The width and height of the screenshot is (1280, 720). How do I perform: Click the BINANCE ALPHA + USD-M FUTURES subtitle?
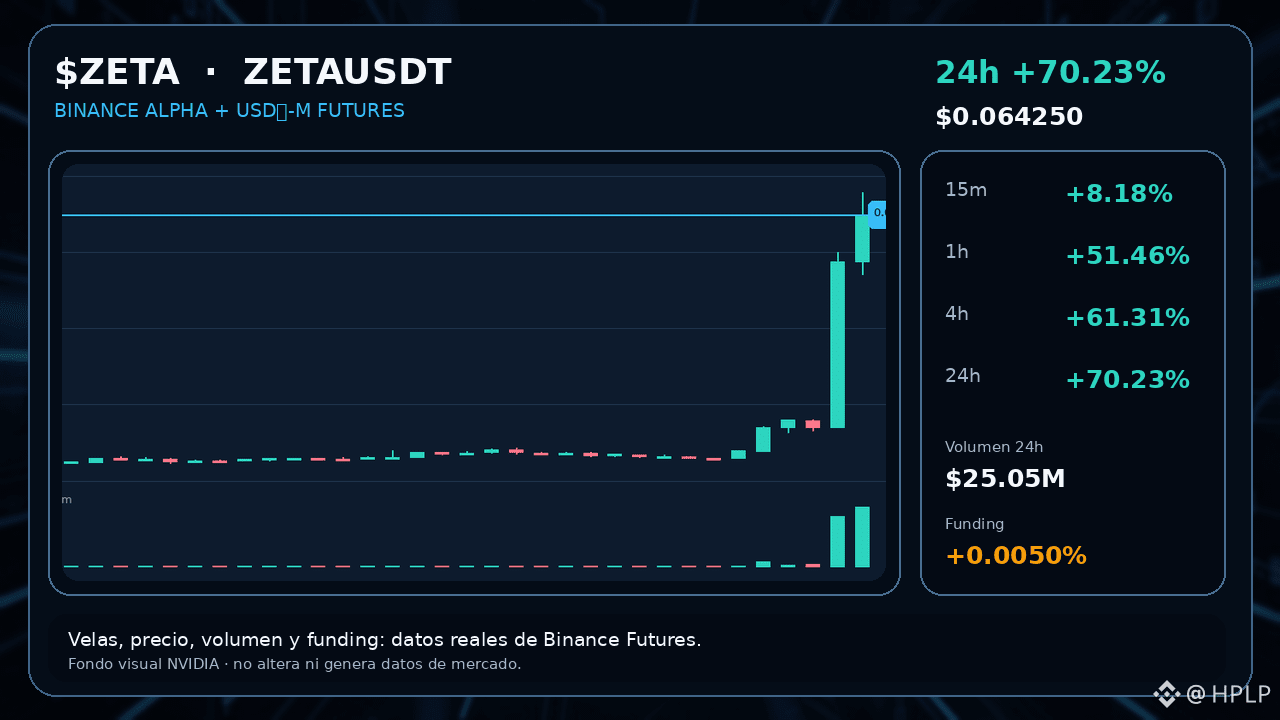click(x=229, y=110)
